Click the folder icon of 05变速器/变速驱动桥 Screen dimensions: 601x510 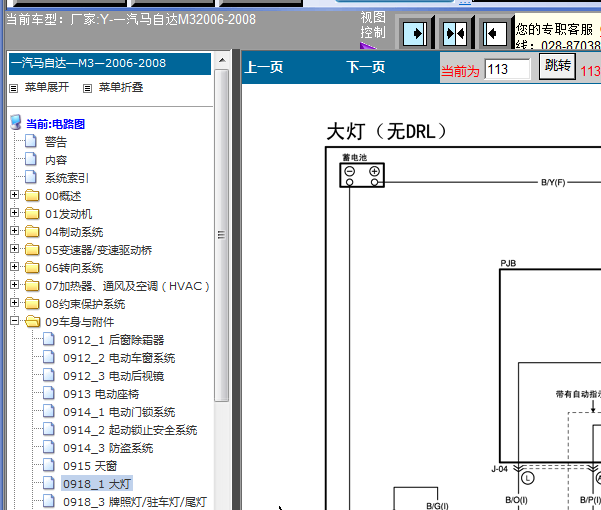coord(32,249)
